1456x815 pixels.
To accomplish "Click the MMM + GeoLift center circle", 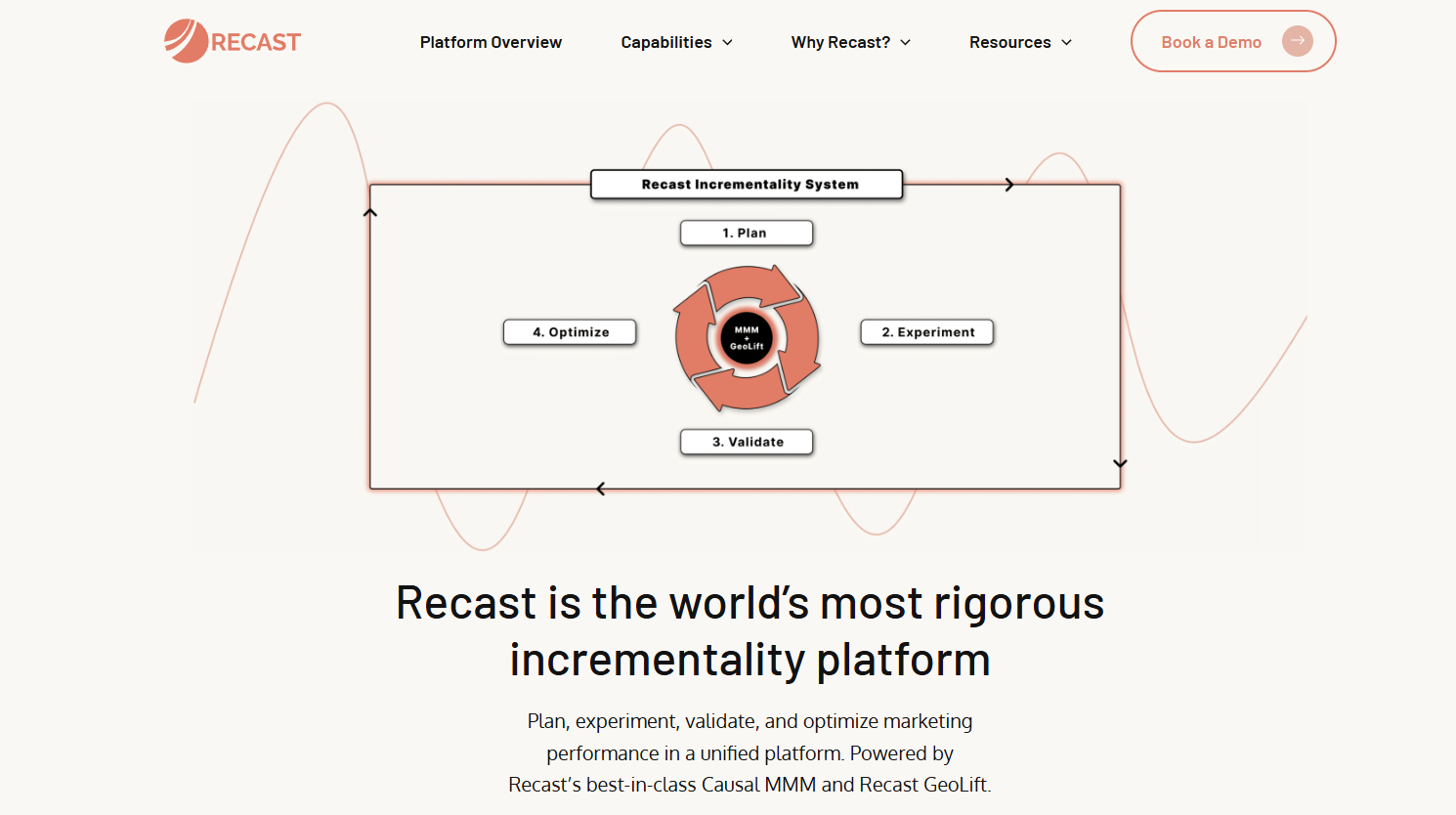I will pyautogui.click(x=747, y=338).
